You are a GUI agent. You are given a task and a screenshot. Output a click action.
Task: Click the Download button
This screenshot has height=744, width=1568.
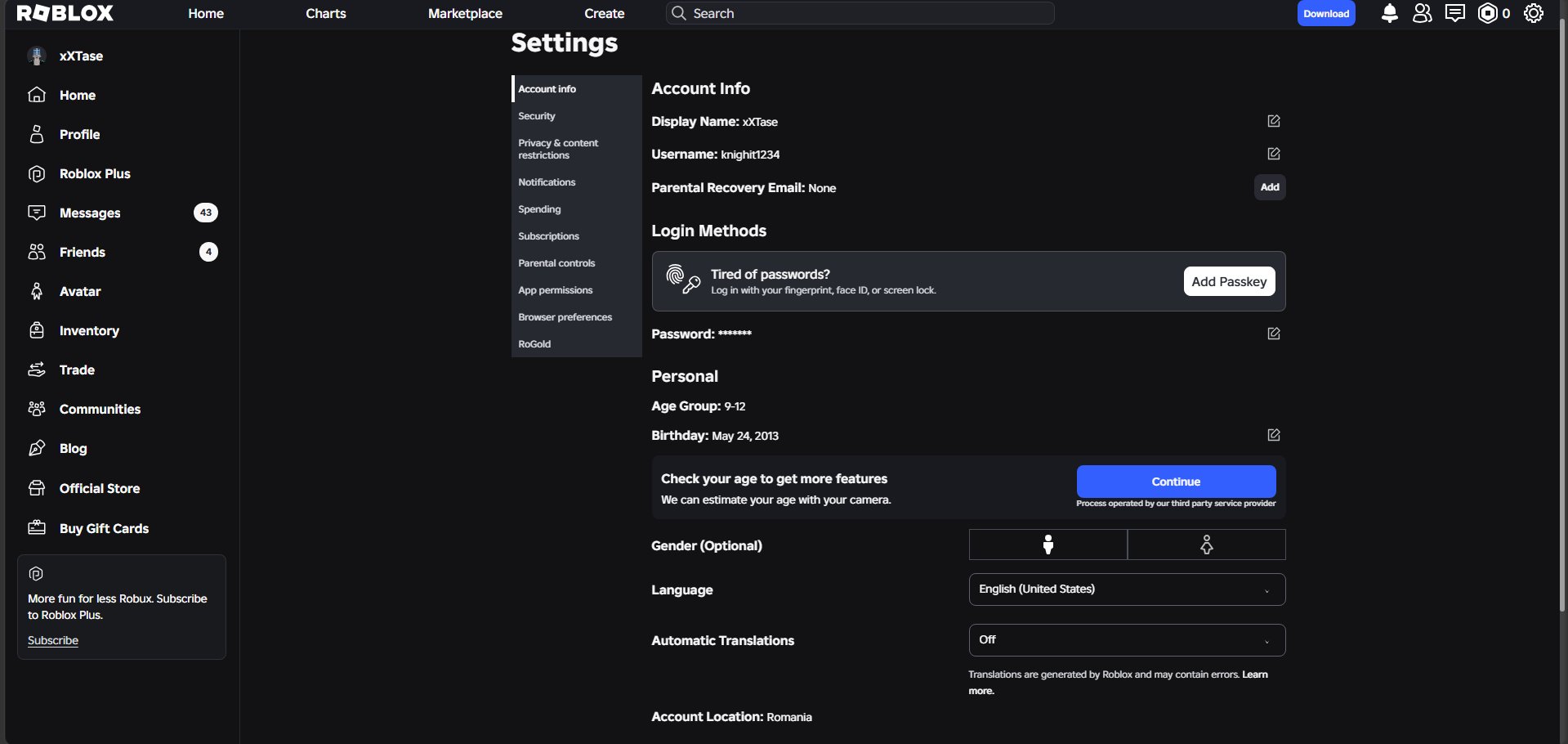point(1326,13)
